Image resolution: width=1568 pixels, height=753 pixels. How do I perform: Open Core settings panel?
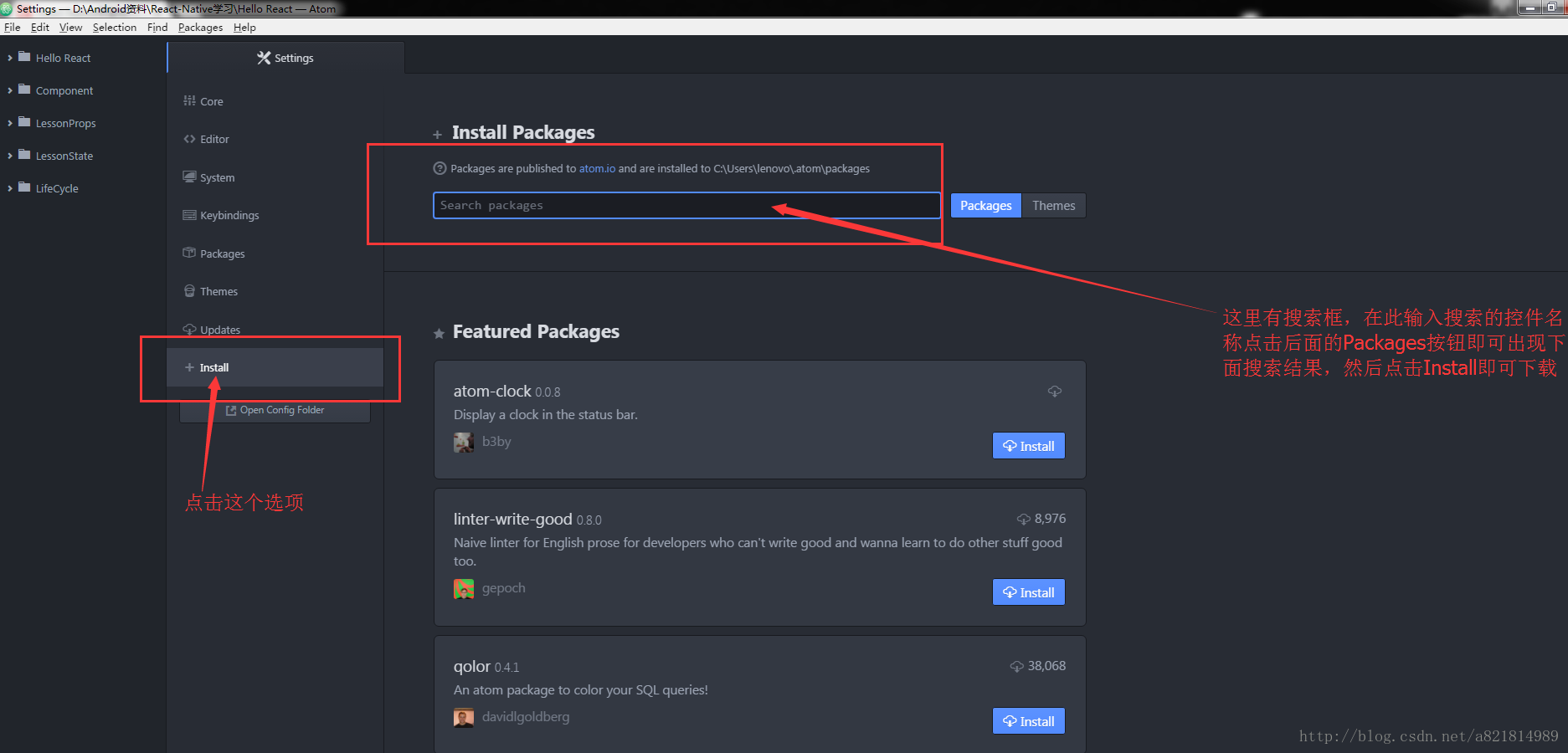click(212, 101)
